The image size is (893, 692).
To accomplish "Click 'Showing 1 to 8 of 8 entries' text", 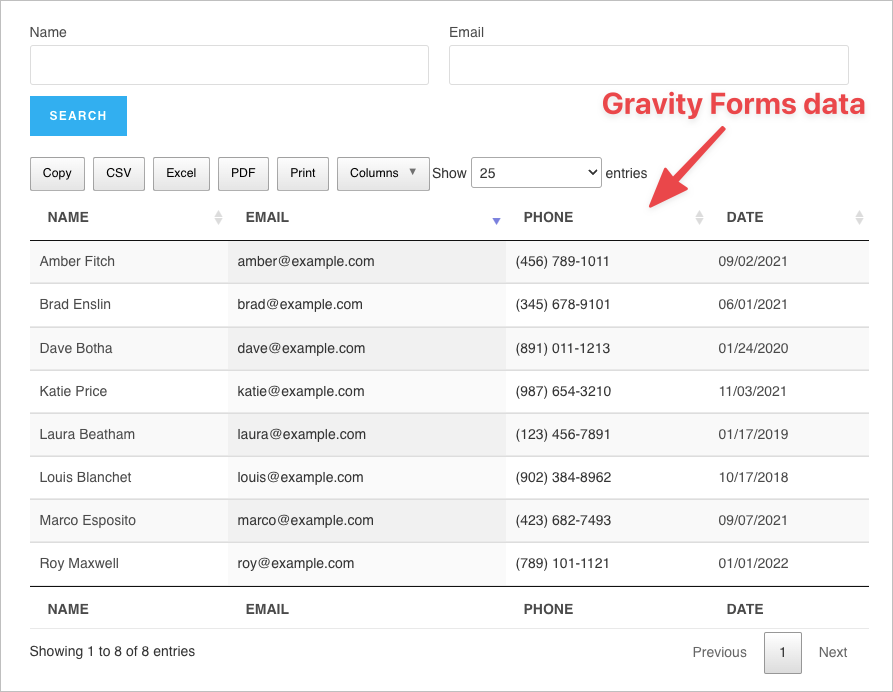I will (x=112, y=652).
